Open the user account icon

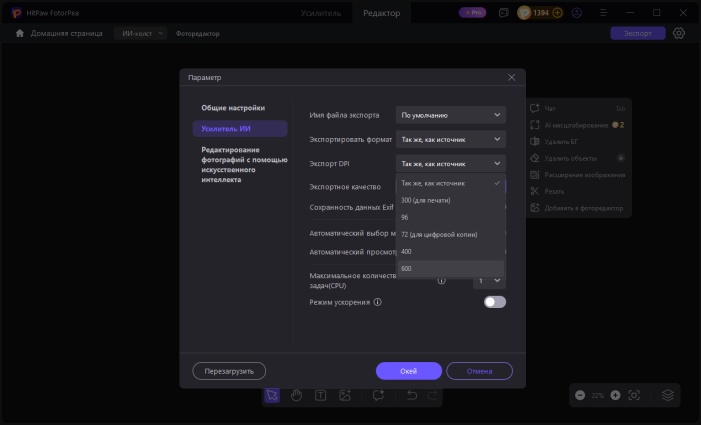click(x=577, y=13)
